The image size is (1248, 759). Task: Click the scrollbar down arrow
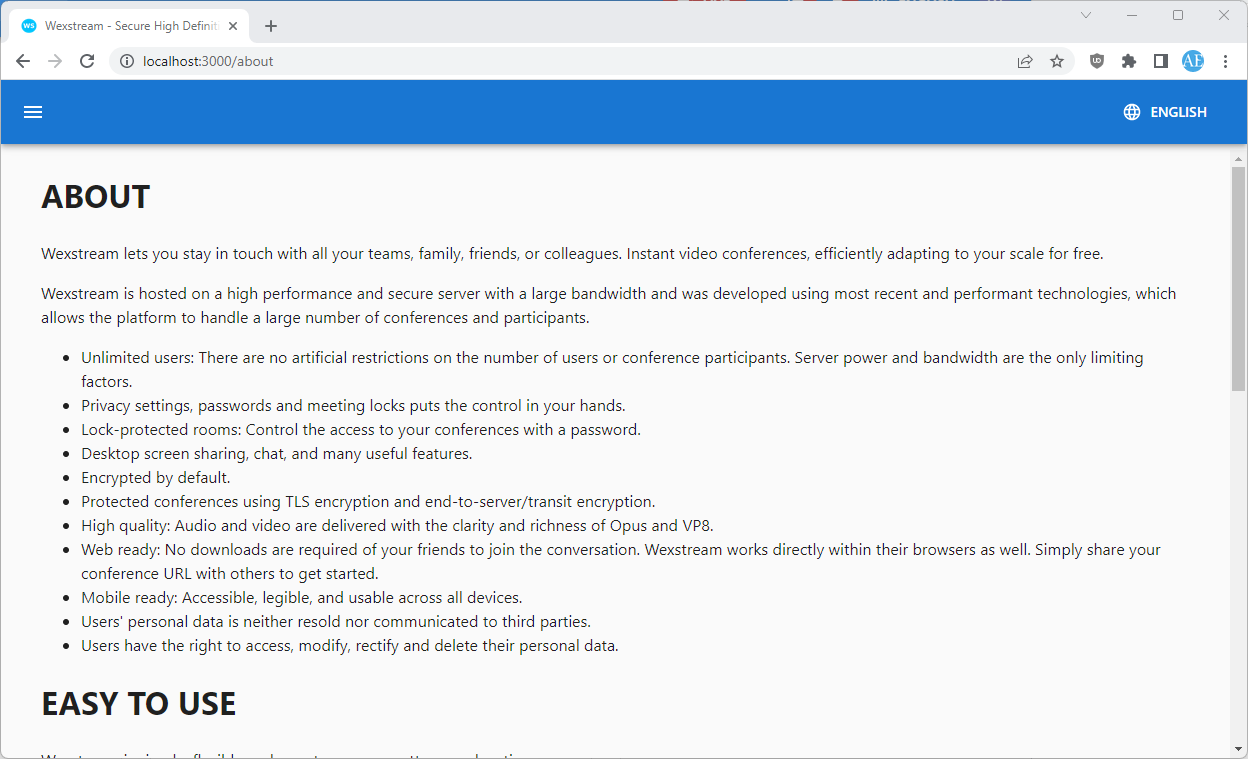pos(1239,749)
